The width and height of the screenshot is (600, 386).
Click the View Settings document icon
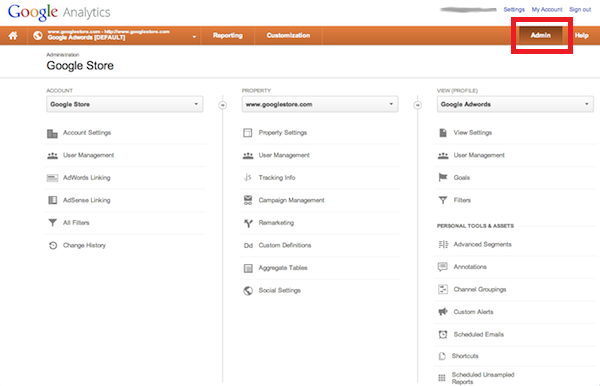[443, 133]
